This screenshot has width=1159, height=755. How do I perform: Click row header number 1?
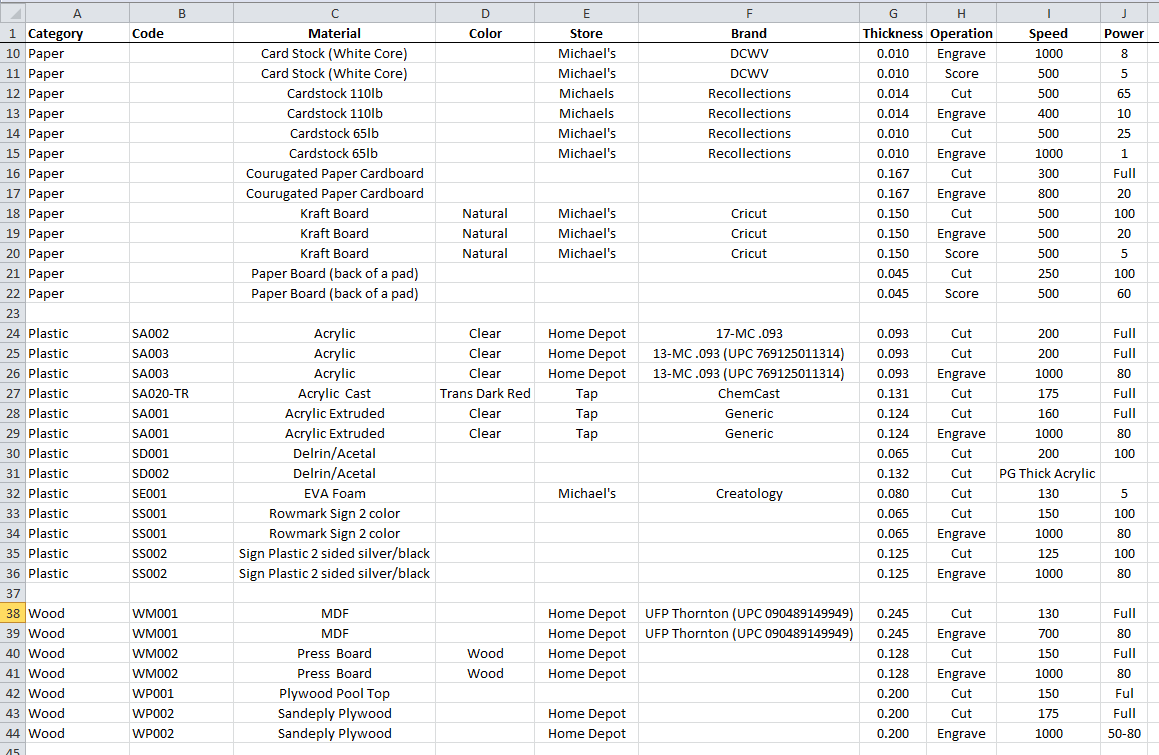(13, 33)
